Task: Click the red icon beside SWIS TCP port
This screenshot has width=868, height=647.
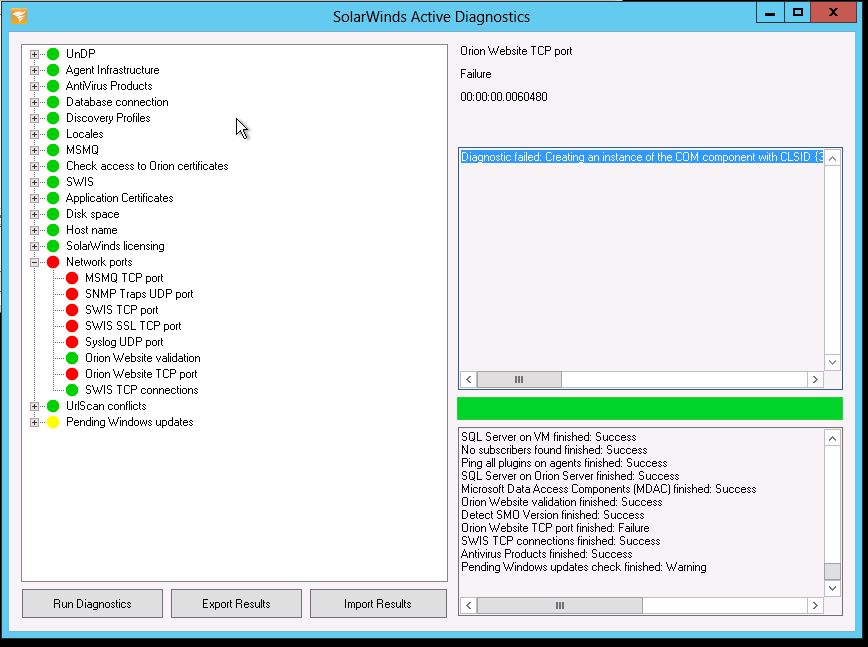Action: click(x=72, y=310)
